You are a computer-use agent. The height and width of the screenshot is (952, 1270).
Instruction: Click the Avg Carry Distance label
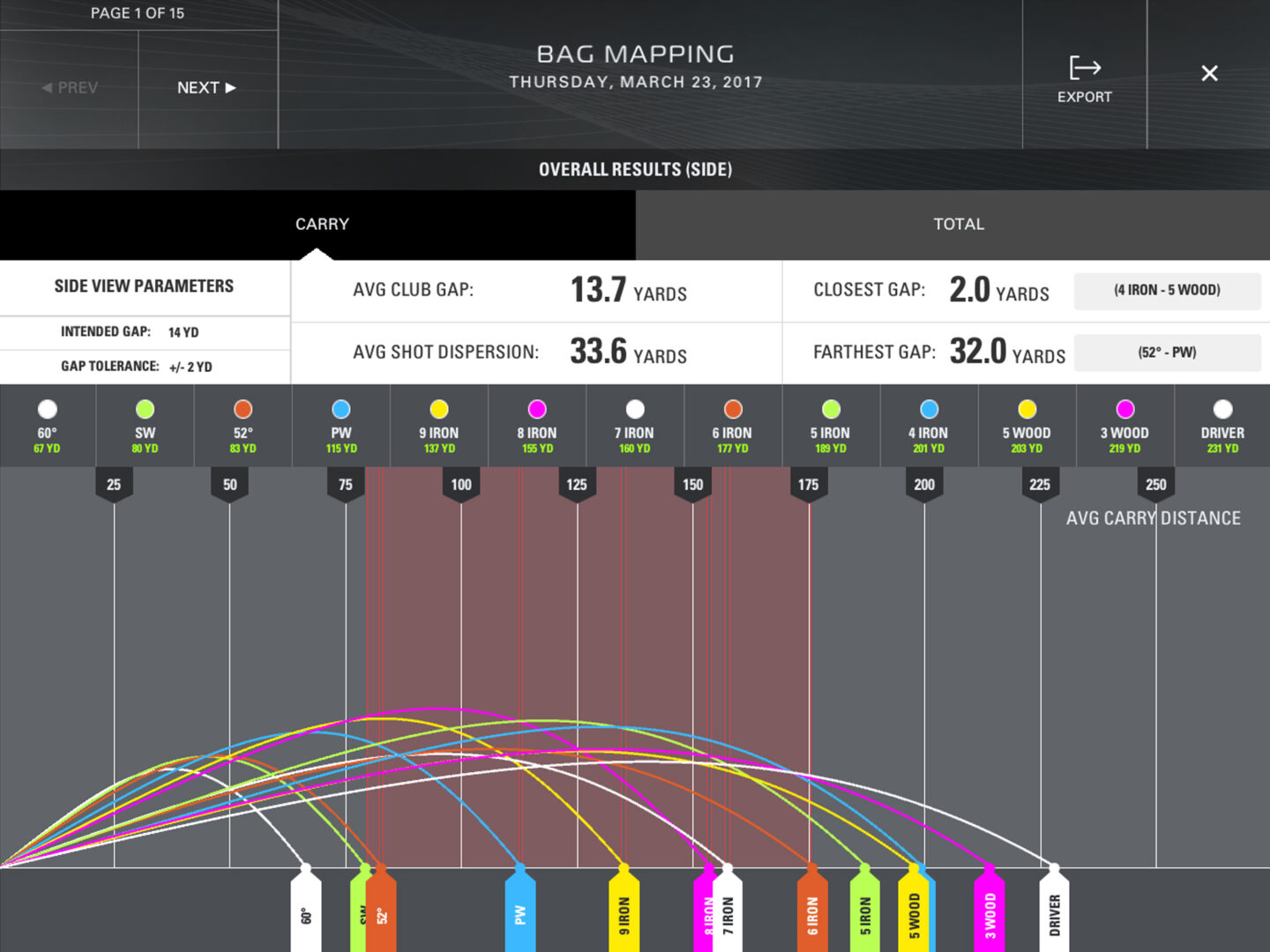pos(1154,518)
